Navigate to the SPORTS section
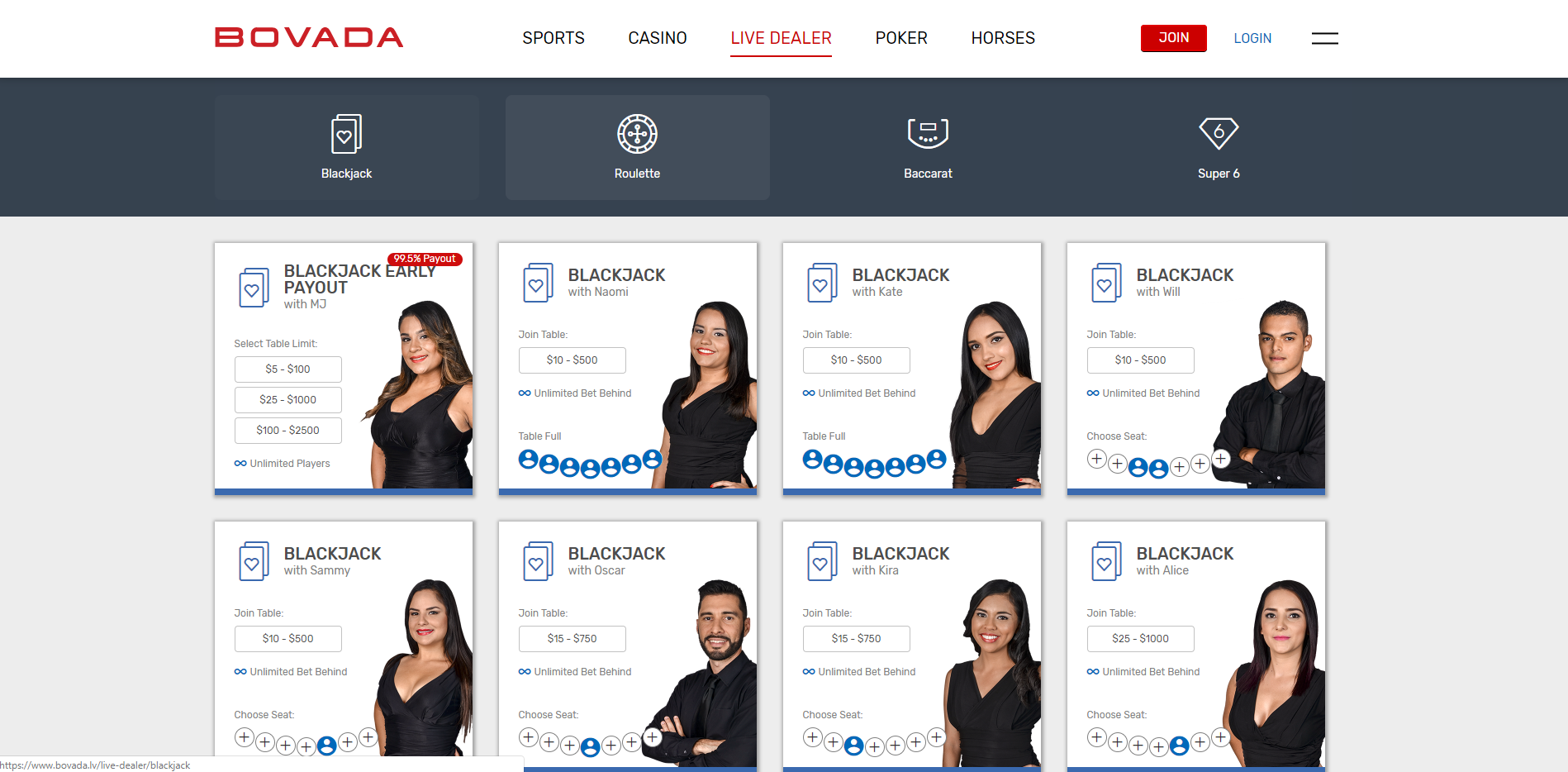The height and width of the screenshot is (772, 1568). click(x=553, y=38)
